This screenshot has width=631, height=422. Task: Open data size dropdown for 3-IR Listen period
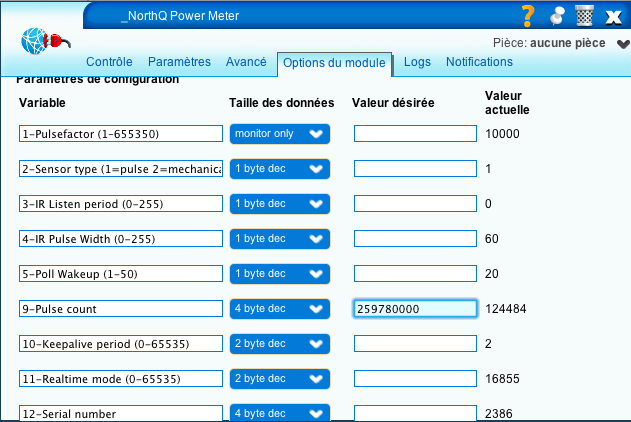pyautogui.click(x=280, y=204)
